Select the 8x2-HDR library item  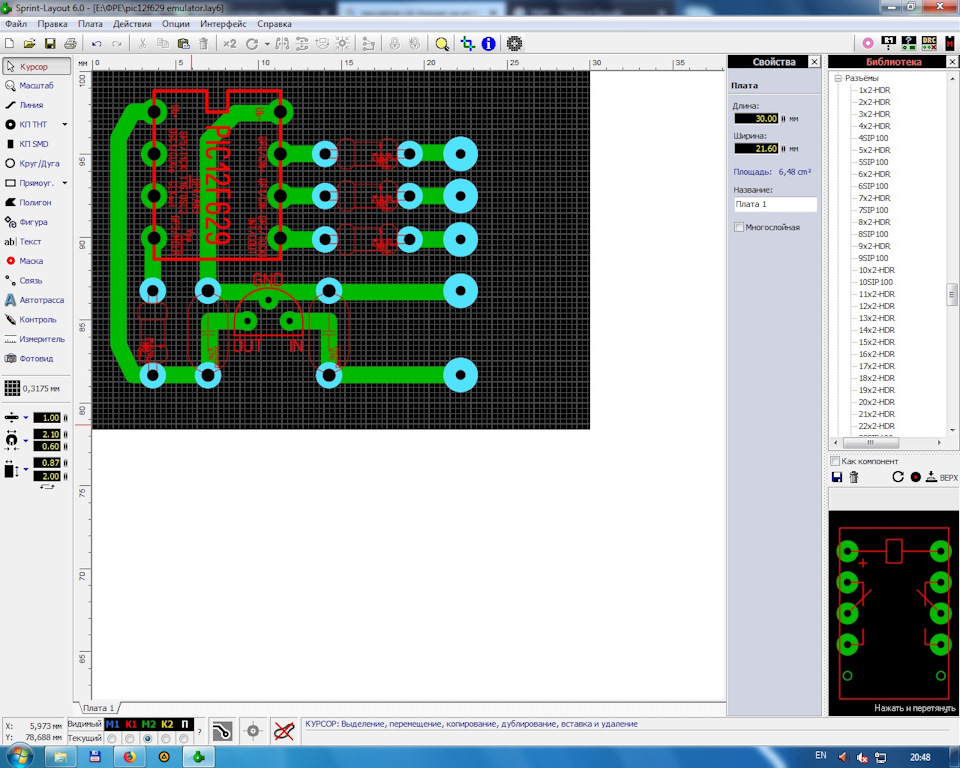coord(874,222)
